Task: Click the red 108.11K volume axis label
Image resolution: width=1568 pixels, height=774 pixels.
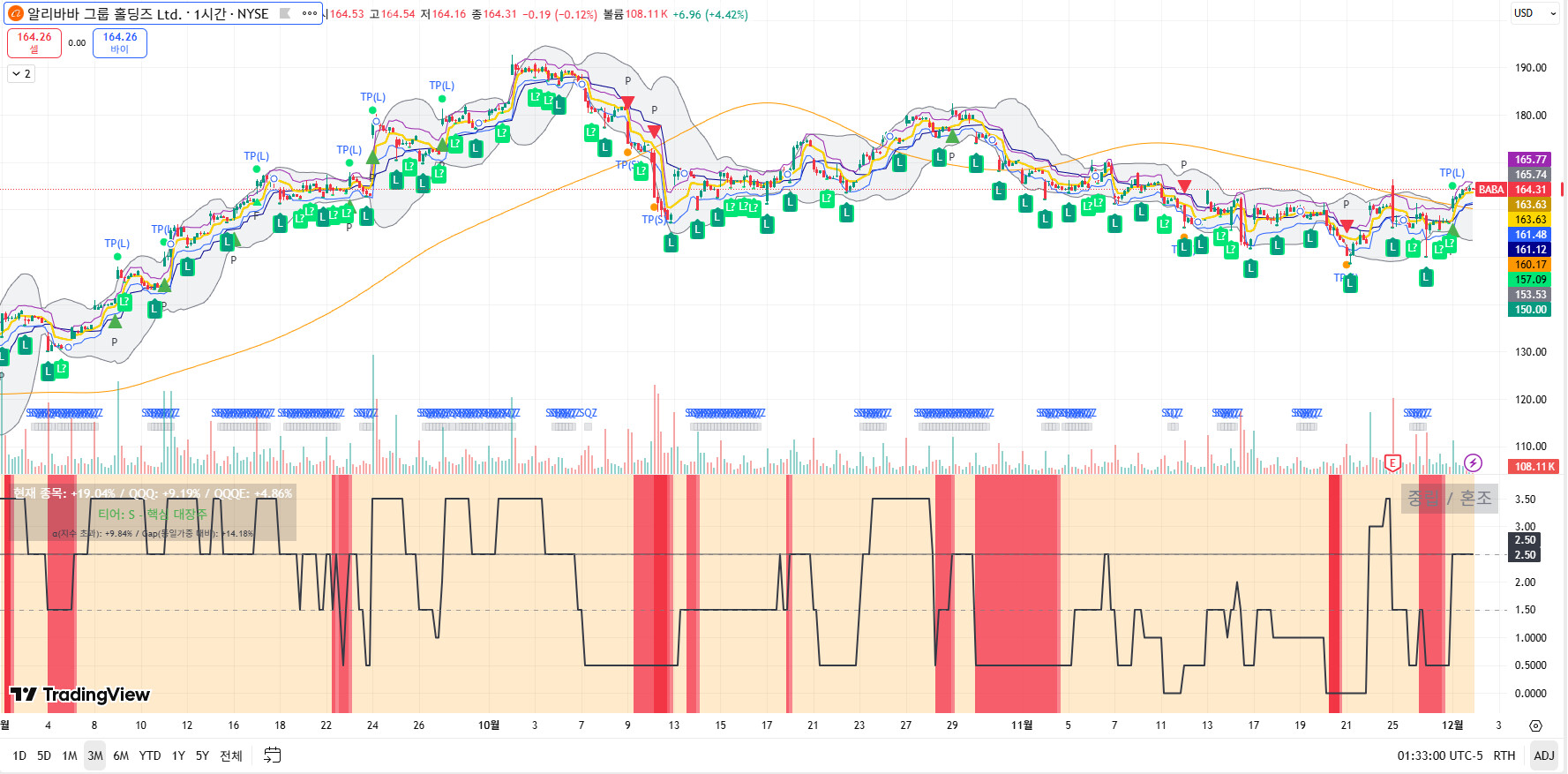Action: [x=1534, y=467]
